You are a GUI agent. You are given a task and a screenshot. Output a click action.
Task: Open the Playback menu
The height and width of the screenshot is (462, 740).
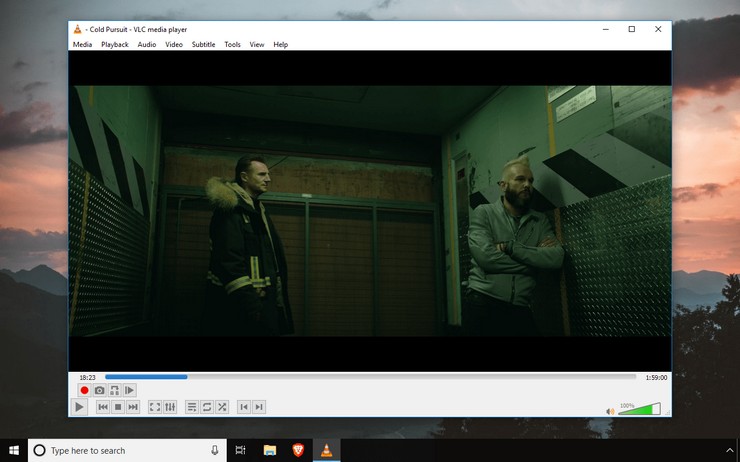click(x=114, y=44)
